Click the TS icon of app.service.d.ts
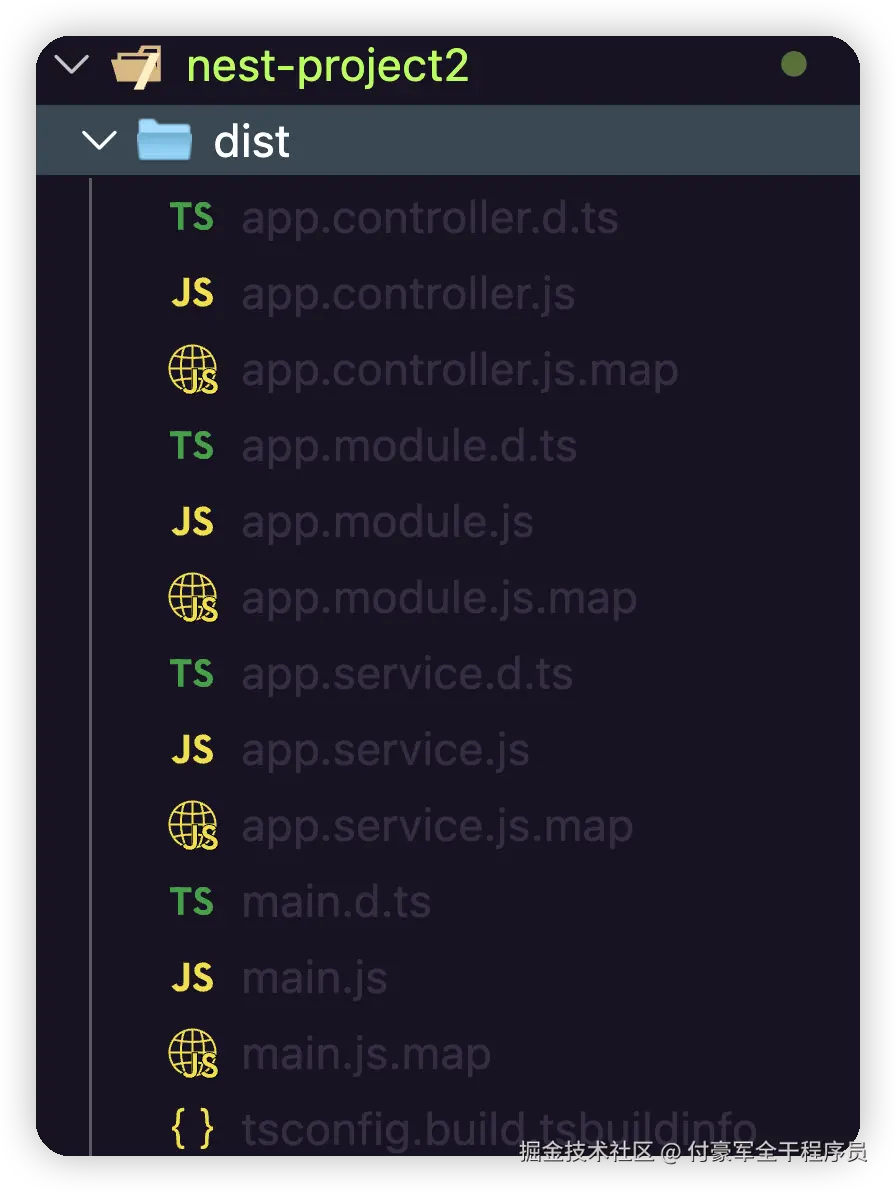This screenshot has height=1192, width=896. click(192, 674)
